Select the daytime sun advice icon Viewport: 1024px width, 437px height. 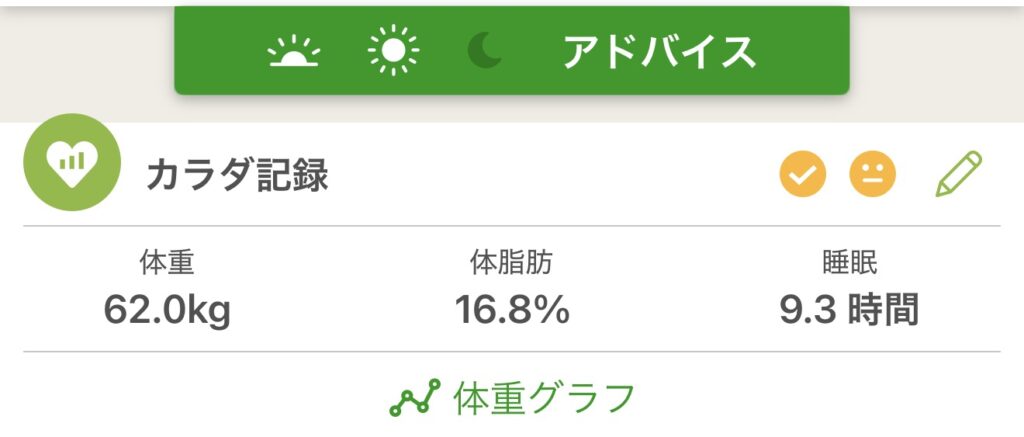coord(393,50)
